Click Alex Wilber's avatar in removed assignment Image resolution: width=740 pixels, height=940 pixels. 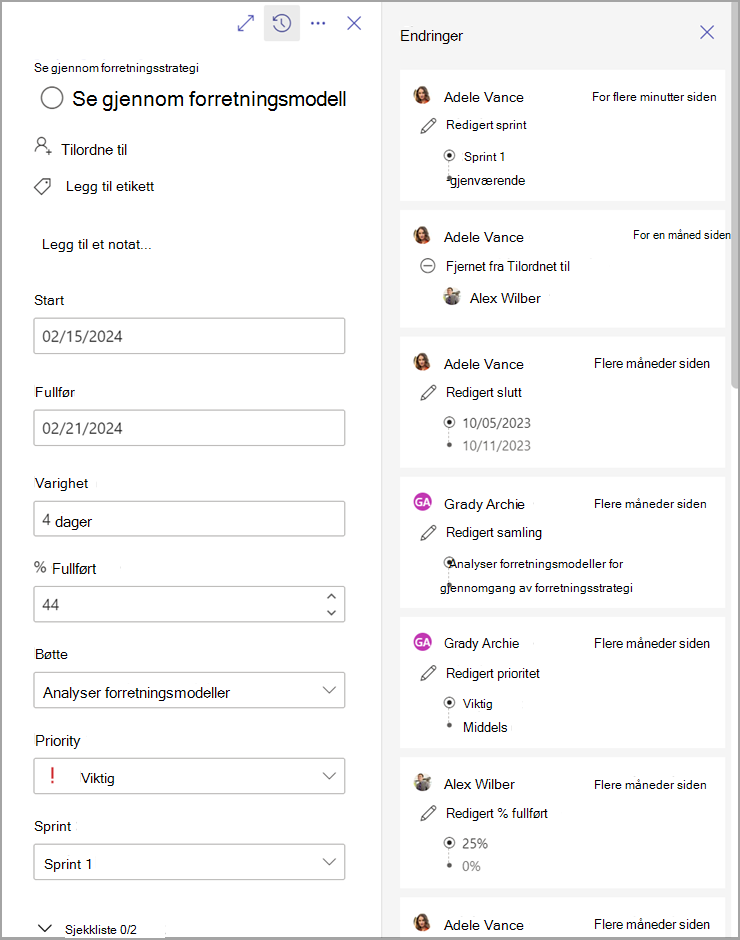pos(452,296)
